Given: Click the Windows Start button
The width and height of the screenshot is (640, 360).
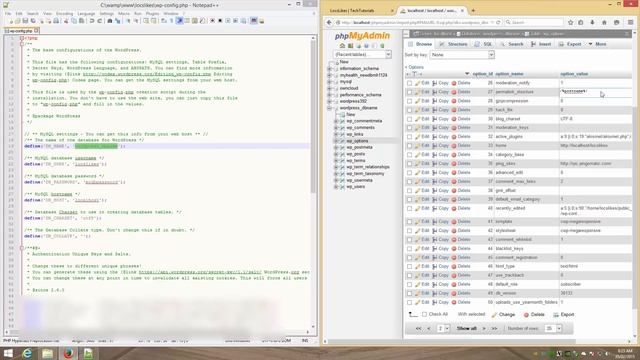Looking at the screenshot, I should point(8,353).
